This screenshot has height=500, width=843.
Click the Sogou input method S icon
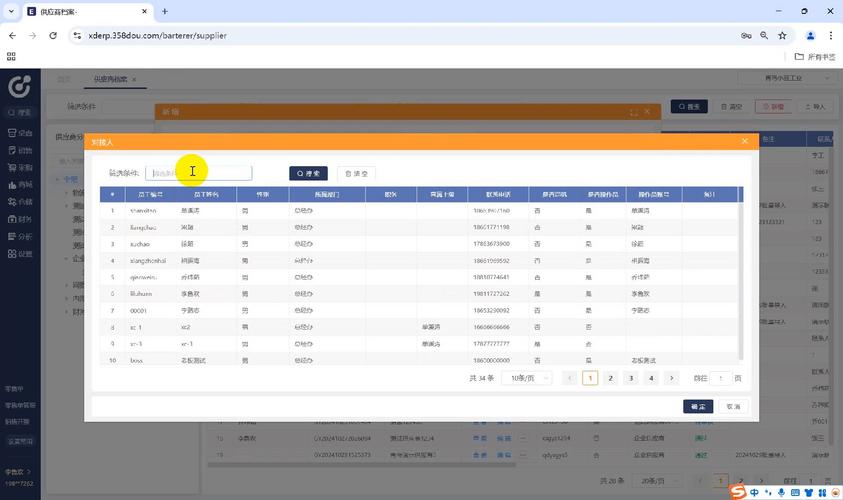(739, 491)
